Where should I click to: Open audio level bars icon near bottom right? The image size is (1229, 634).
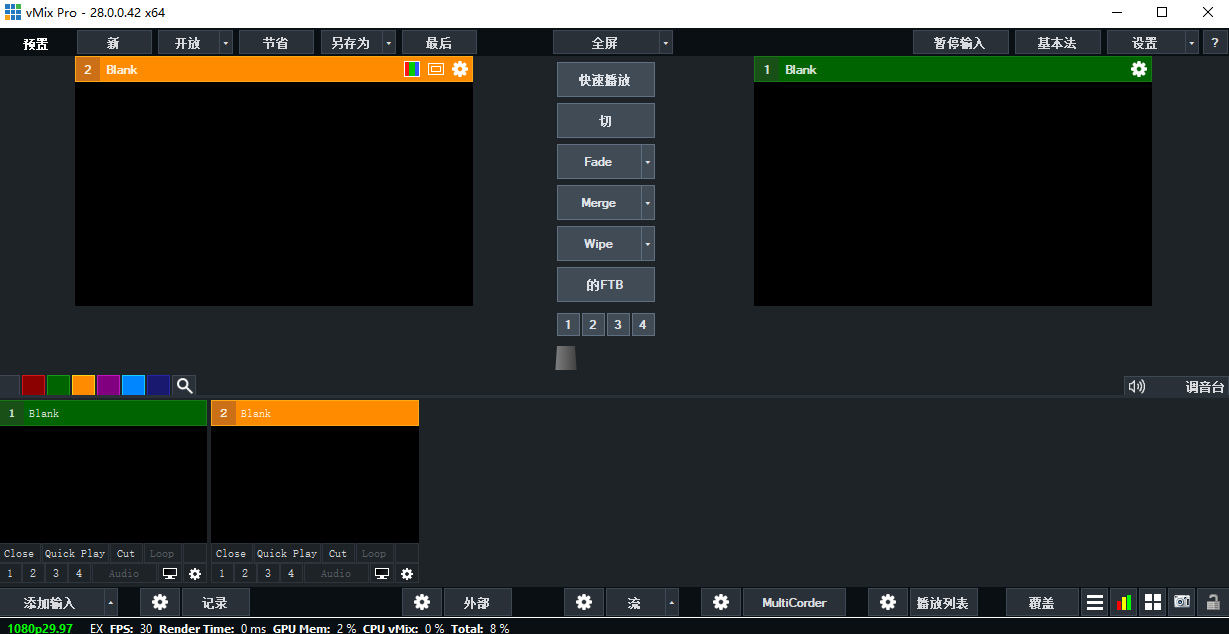tap(1124, 602)
